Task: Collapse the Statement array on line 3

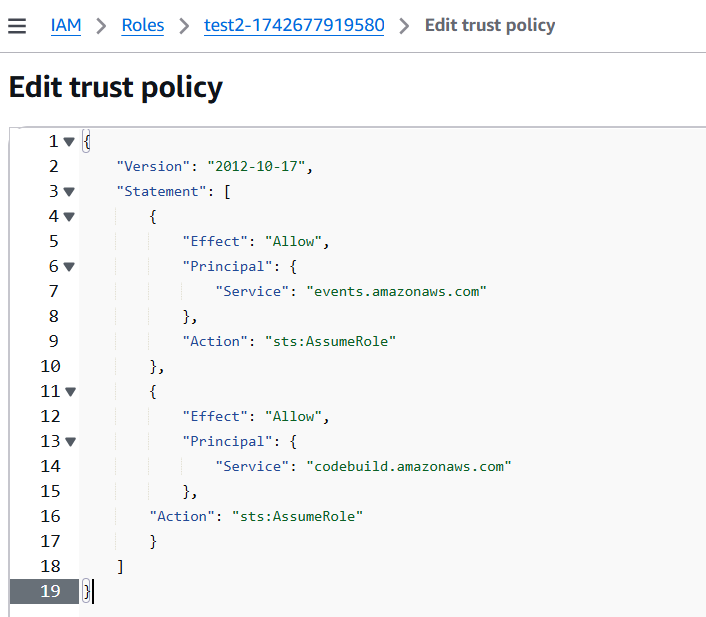Action: pyautogui.click(x=69, y=192)
